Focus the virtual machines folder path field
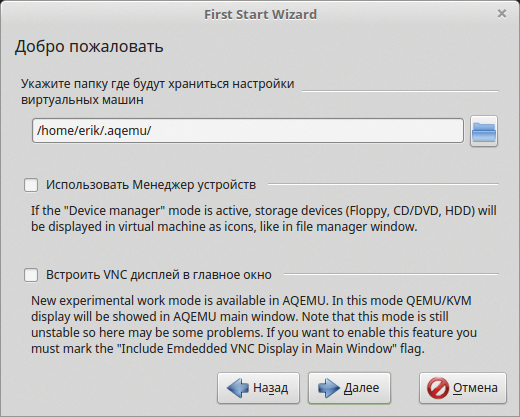 (x=248, y=131)
